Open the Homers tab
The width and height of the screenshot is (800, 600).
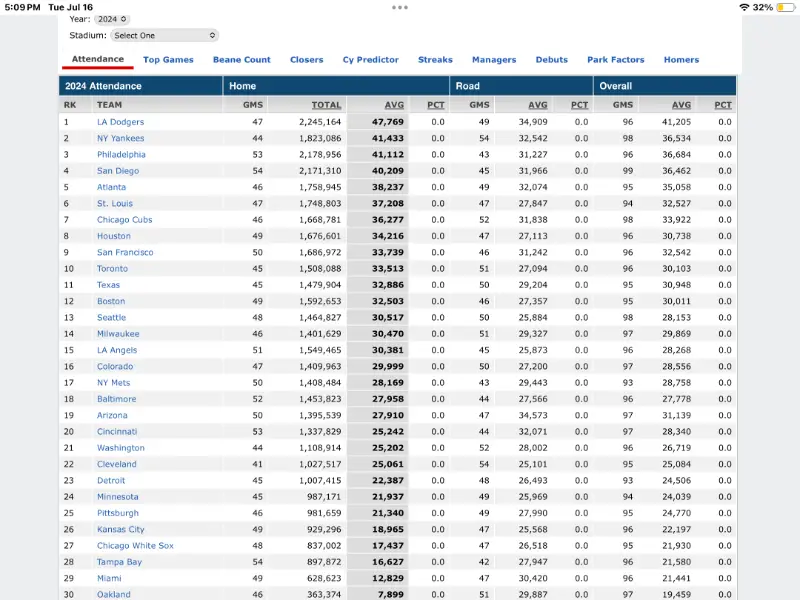point(681,60)
